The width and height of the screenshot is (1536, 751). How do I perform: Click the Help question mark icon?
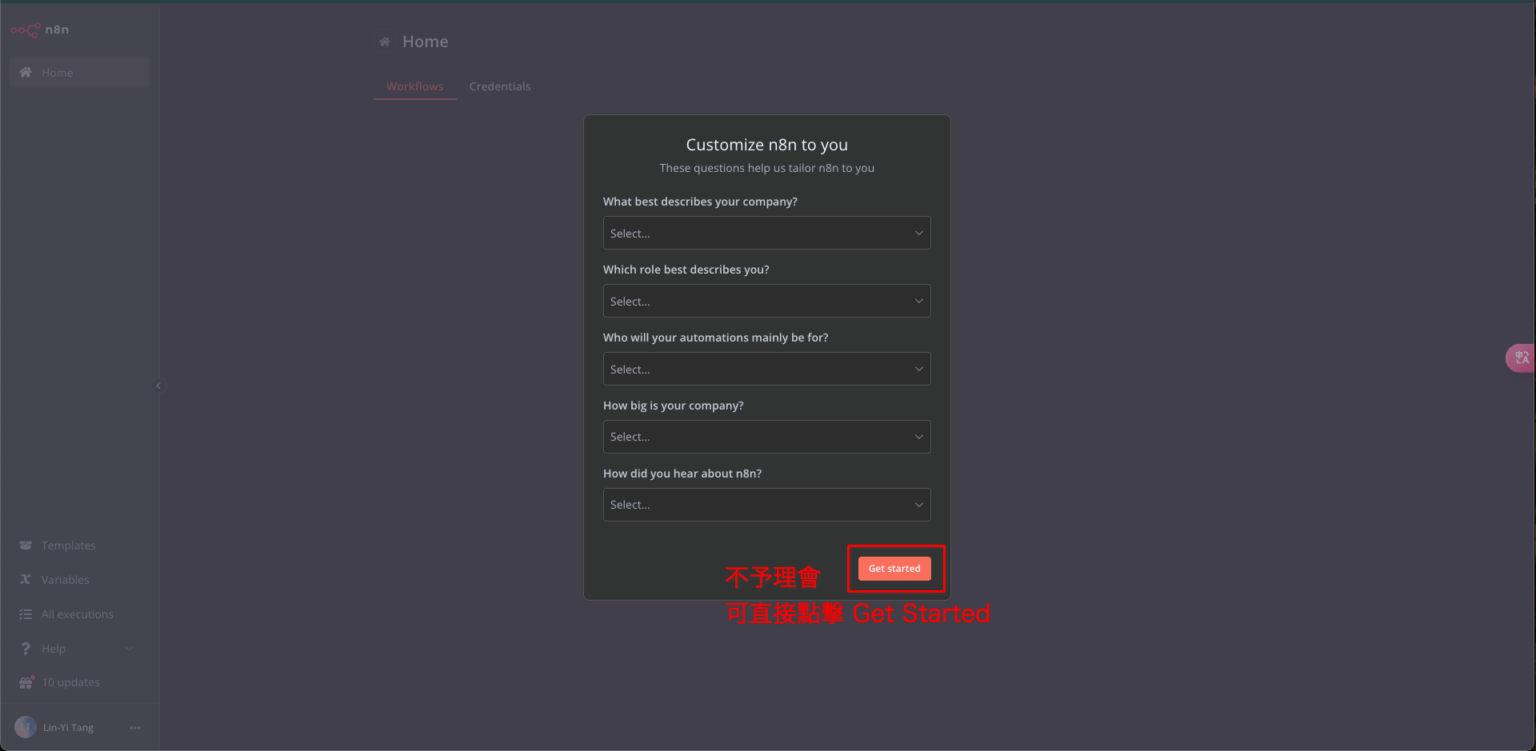[x=26, y=649]
